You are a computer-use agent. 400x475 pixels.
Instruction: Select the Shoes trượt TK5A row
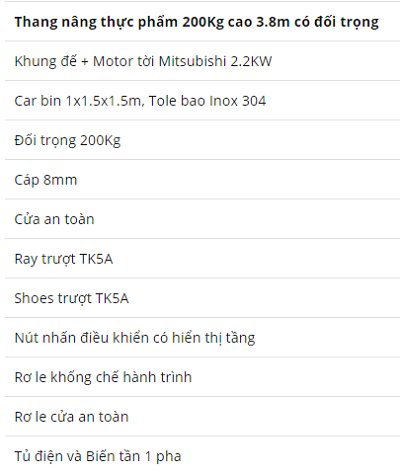click(x=202, y=298)
